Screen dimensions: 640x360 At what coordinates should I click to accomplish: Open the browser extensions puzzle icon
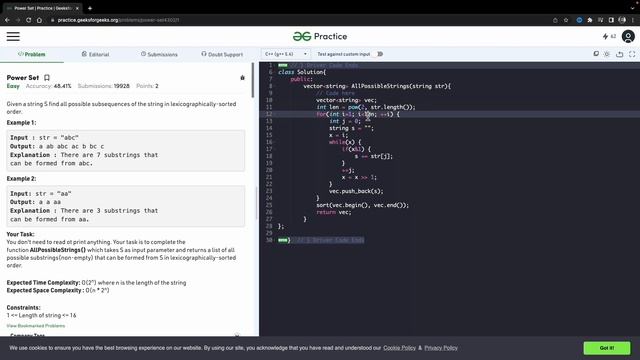click(590, 20)
